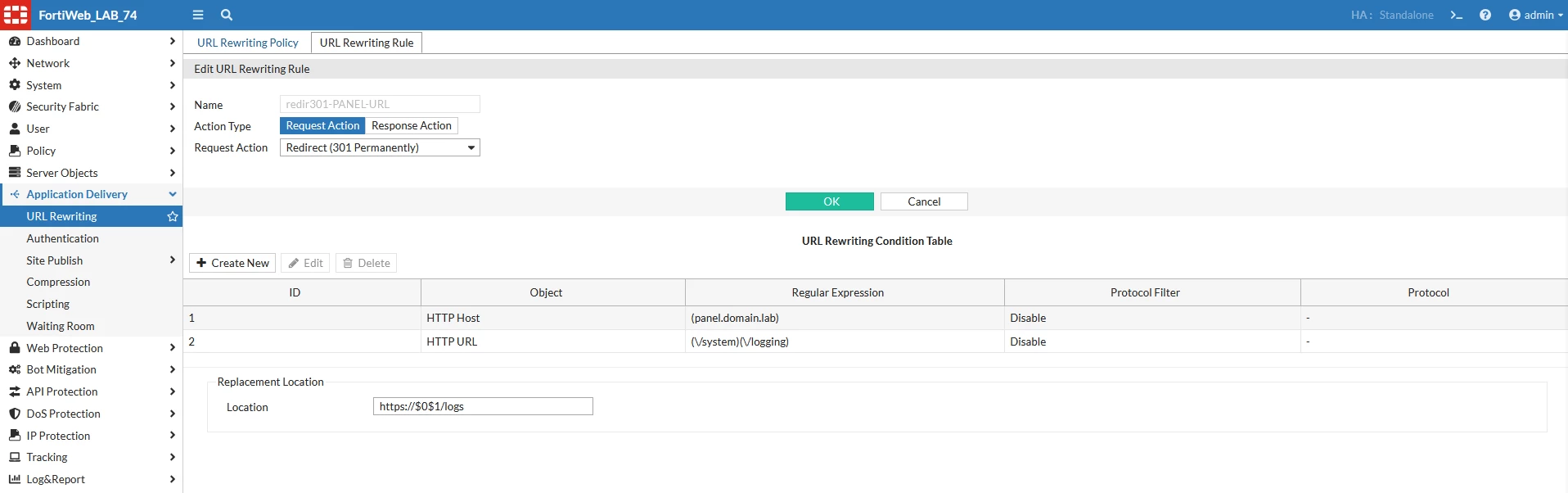Click Create New condition button
1568x493 pixels.
point(232,263)
